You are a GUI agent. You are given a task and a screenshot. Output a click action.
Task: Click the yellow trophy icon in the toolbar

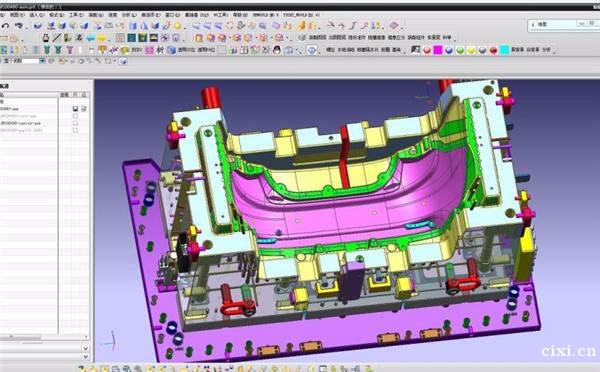tap(102, 50)
